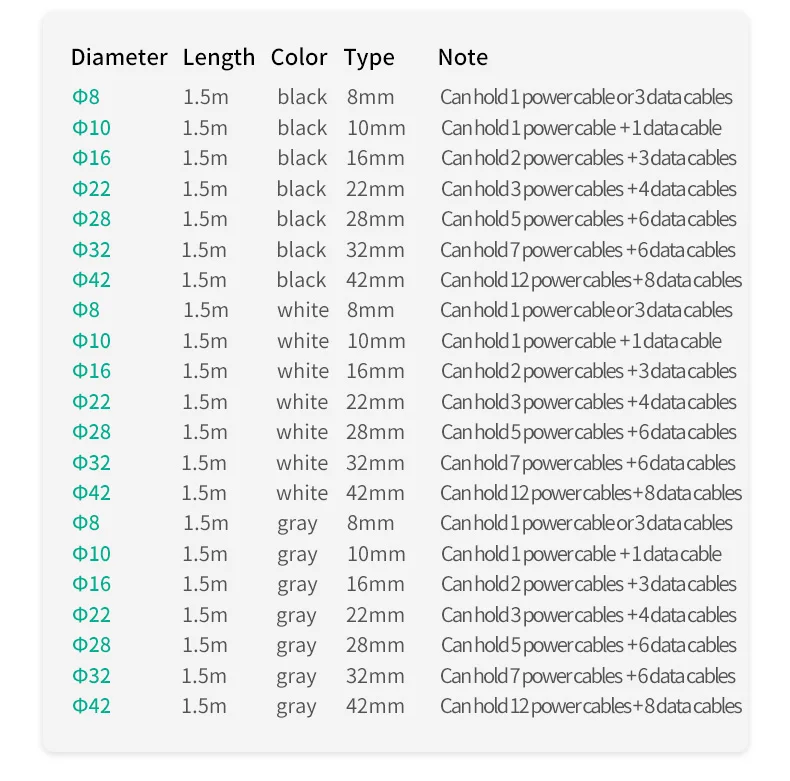Click the Diameter column header

pyautogui.click(x=119, y=57)
